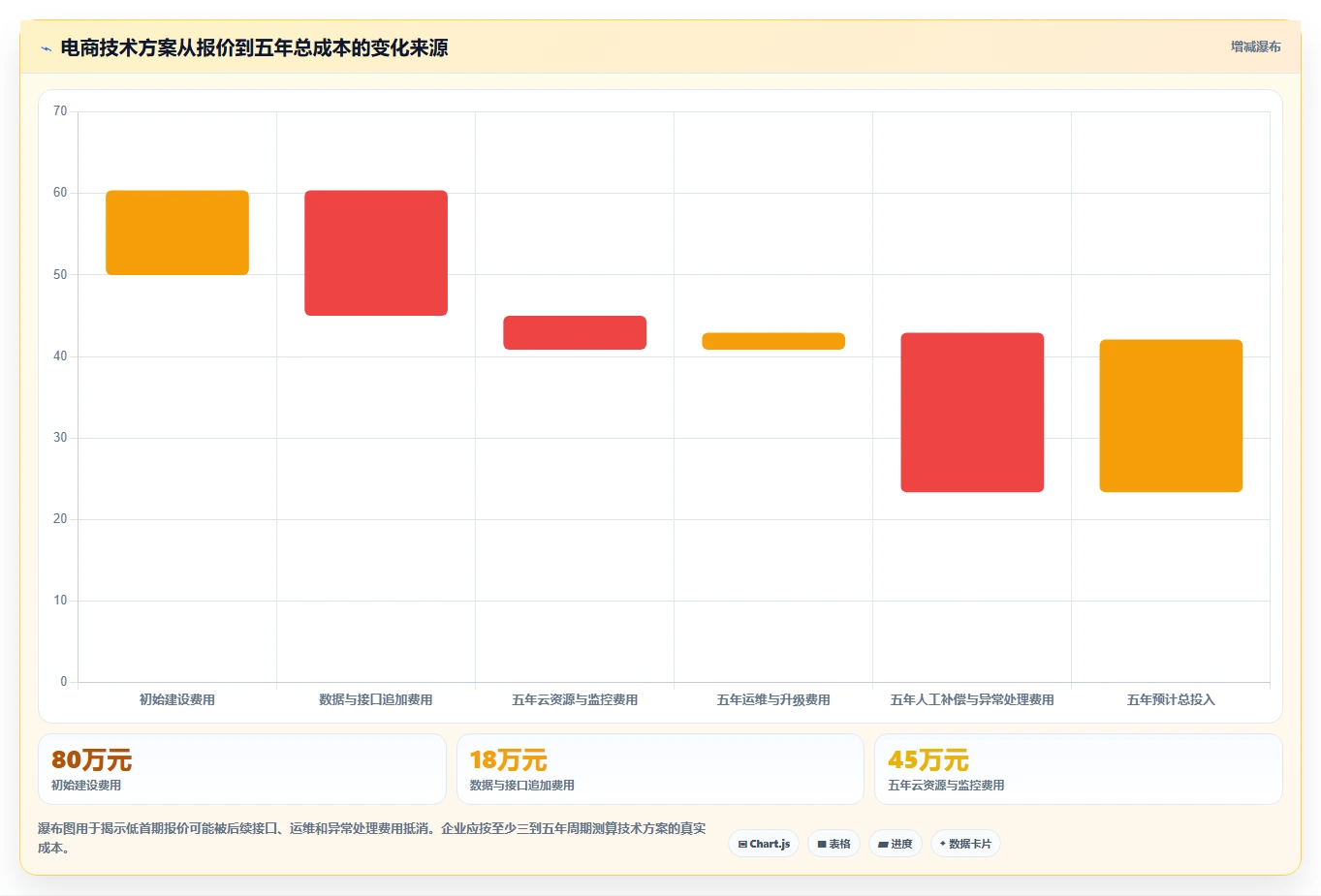Click the y-axis value 0
Screen dimensions: 1321x896
[x=64, y=682]
